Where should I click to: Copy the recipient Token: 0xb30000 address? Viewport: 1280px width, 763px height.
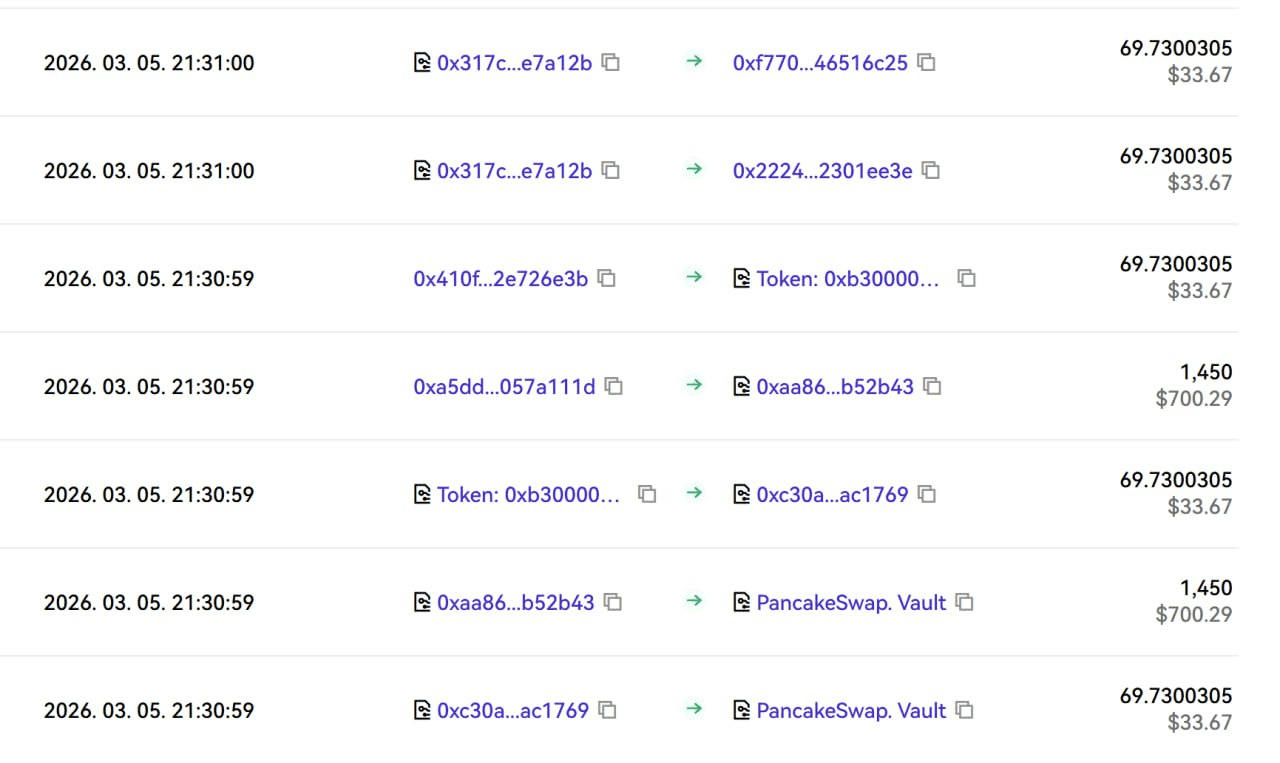(x=966, y=279)
